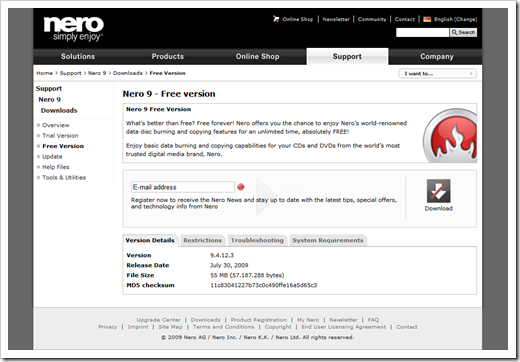
Task: Click Support heading in sidebar
Action: pyautogui.click(x=49, y=88)
